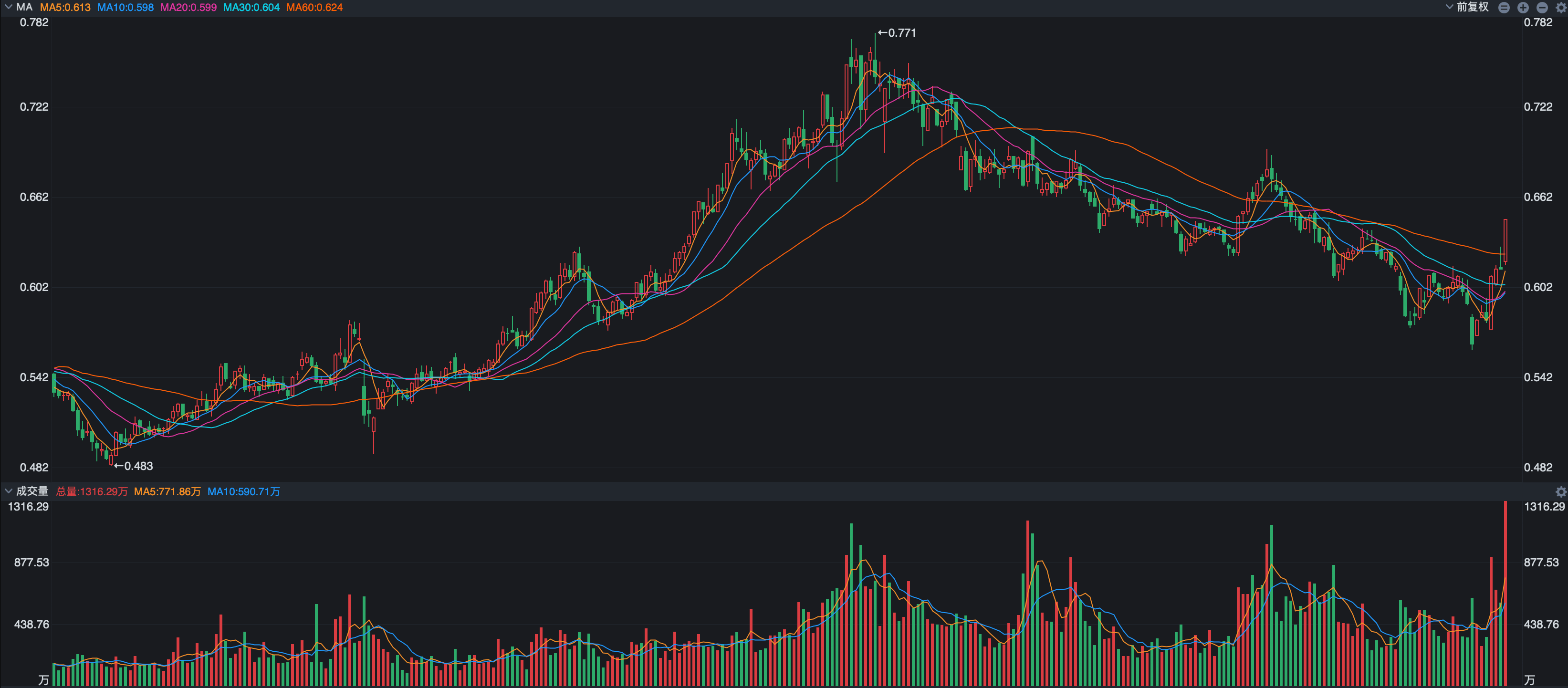Open the 前复权 adjustment dropdown

click(1471, 7)
